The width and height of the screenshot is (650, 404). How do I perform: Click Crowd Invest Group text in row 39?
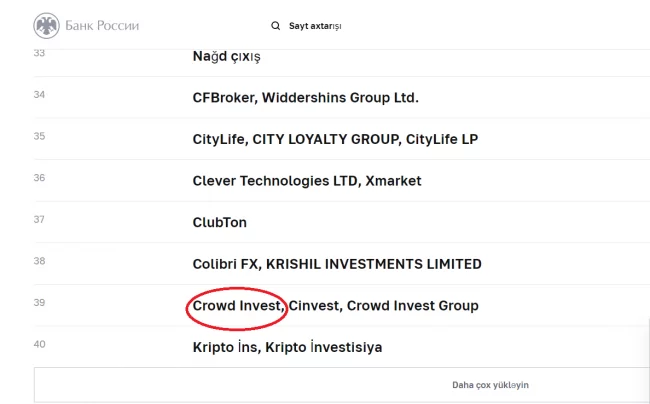(412, 306)
